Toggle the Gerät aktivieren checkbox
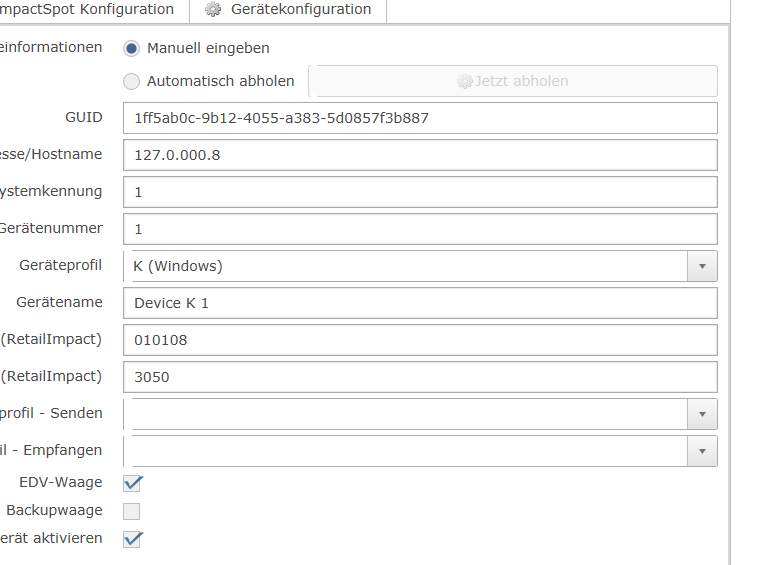Image resolution: width=765 pixels, height=565 pixels. click(x=132, y=539)
